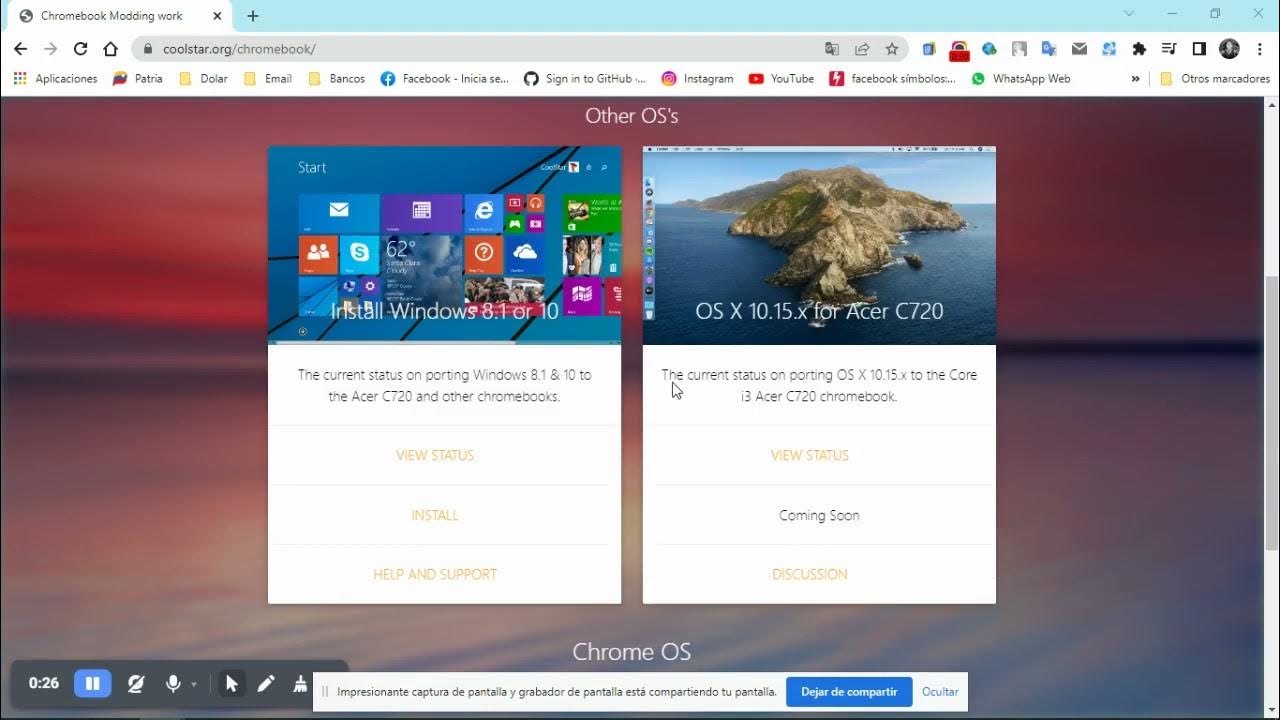Open the screen recorder extension with red badge
This screenshot has height=720, width=1280.
pyautogui.click(x=959, y=49)
